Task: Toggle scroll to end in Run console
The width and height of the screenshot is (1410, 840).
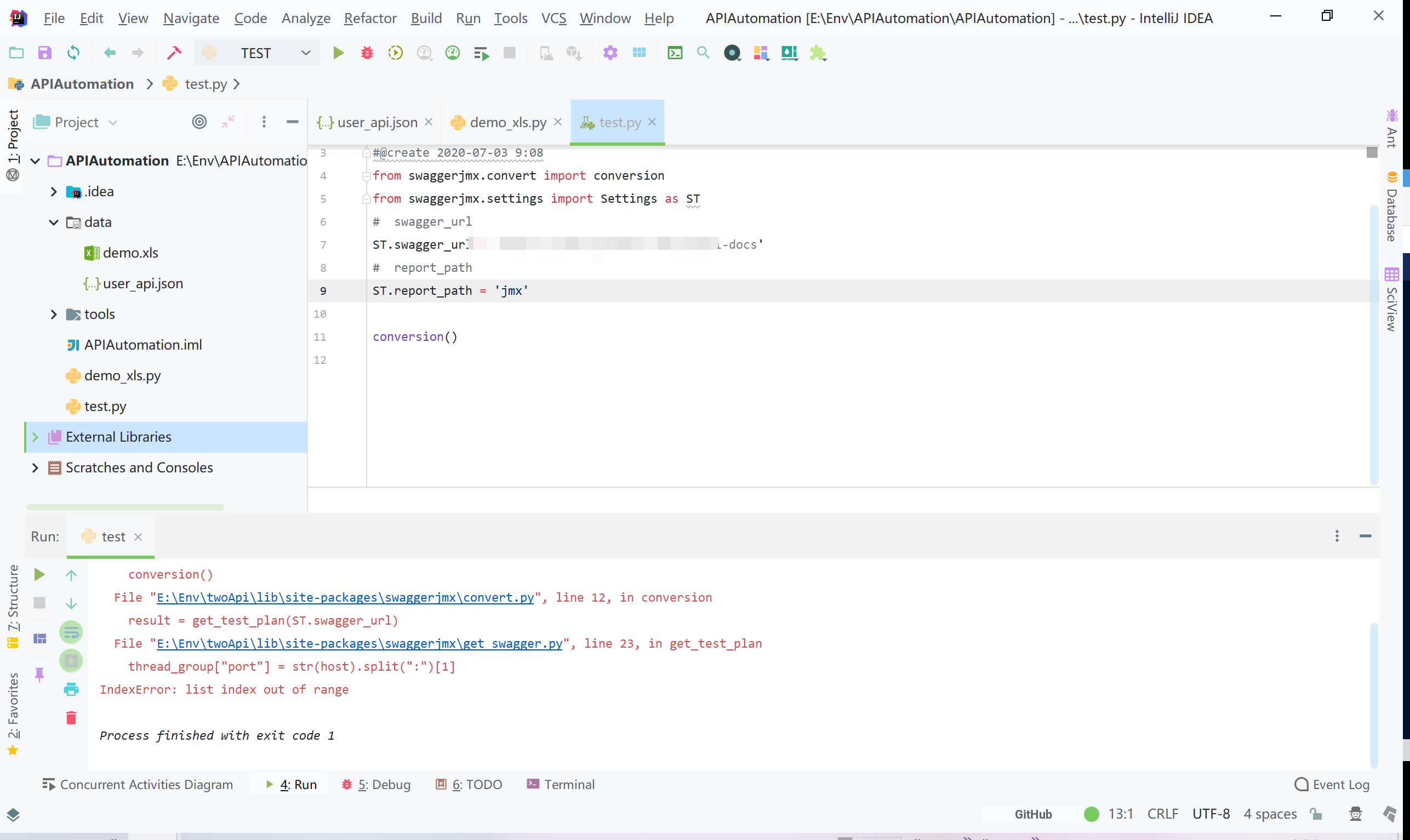Action: (x=71, y=661)
